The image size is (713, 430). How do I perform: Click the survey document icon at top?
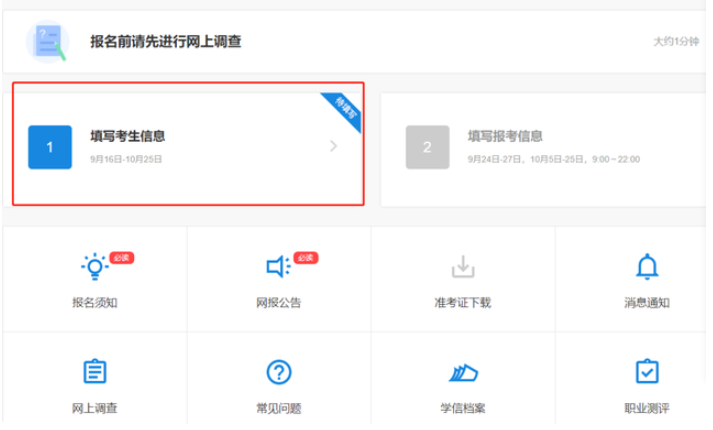click(x=48, y=41)
